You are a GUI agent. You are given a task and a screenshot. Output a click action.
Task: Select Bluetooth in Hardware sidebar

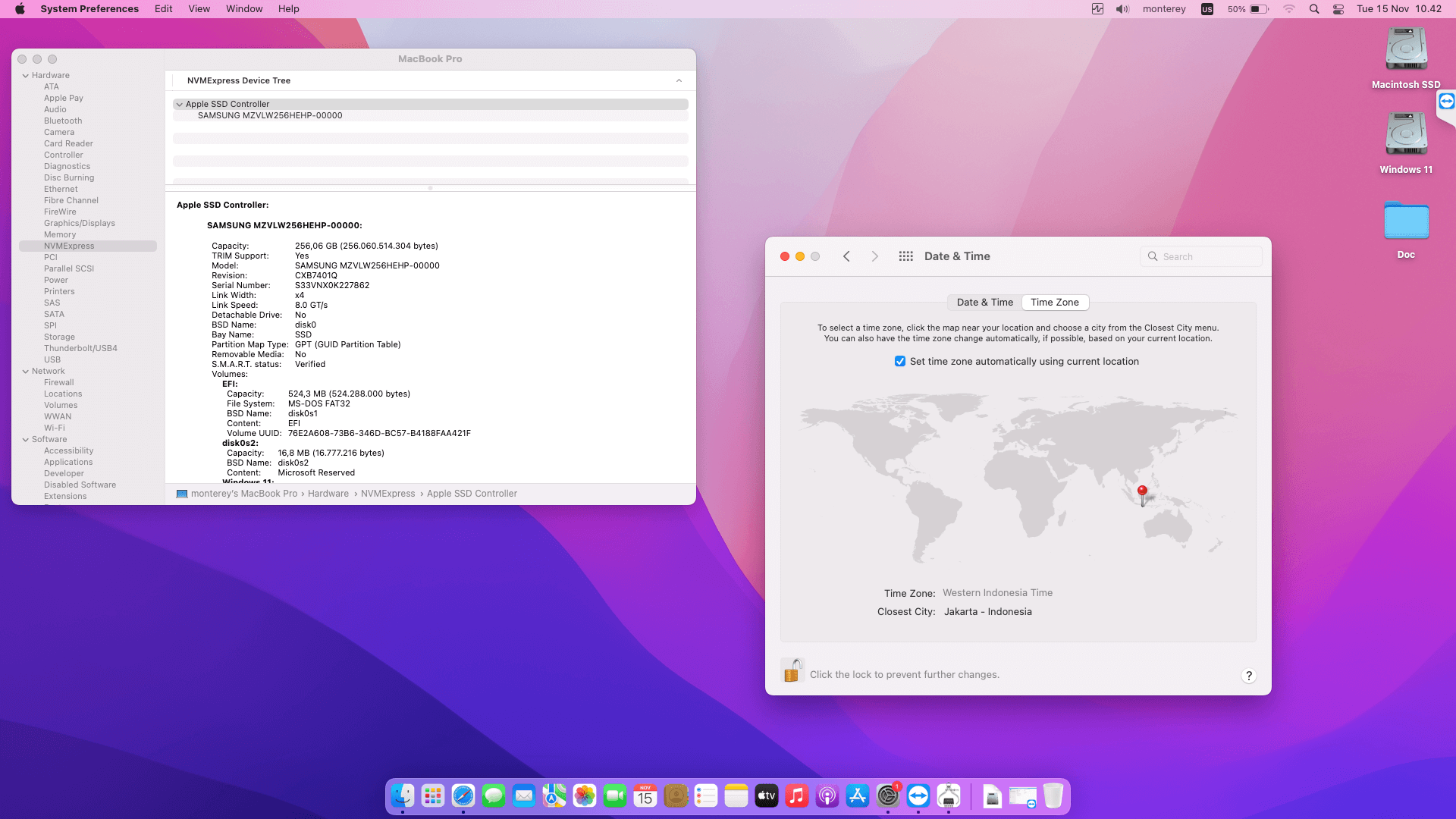click(x=63, y=121)
